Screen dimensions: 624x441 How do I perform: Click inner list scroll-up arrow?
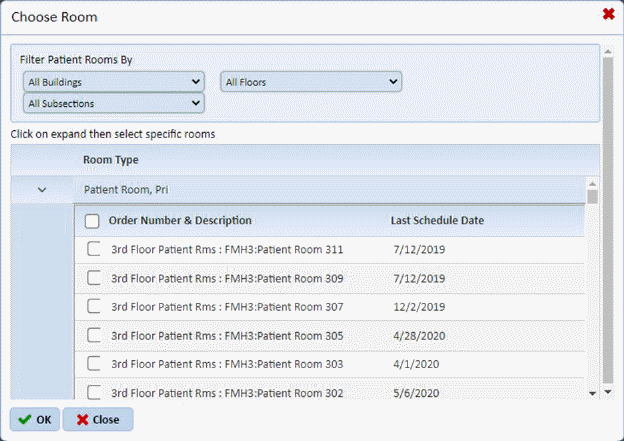[x=592, y=184]
